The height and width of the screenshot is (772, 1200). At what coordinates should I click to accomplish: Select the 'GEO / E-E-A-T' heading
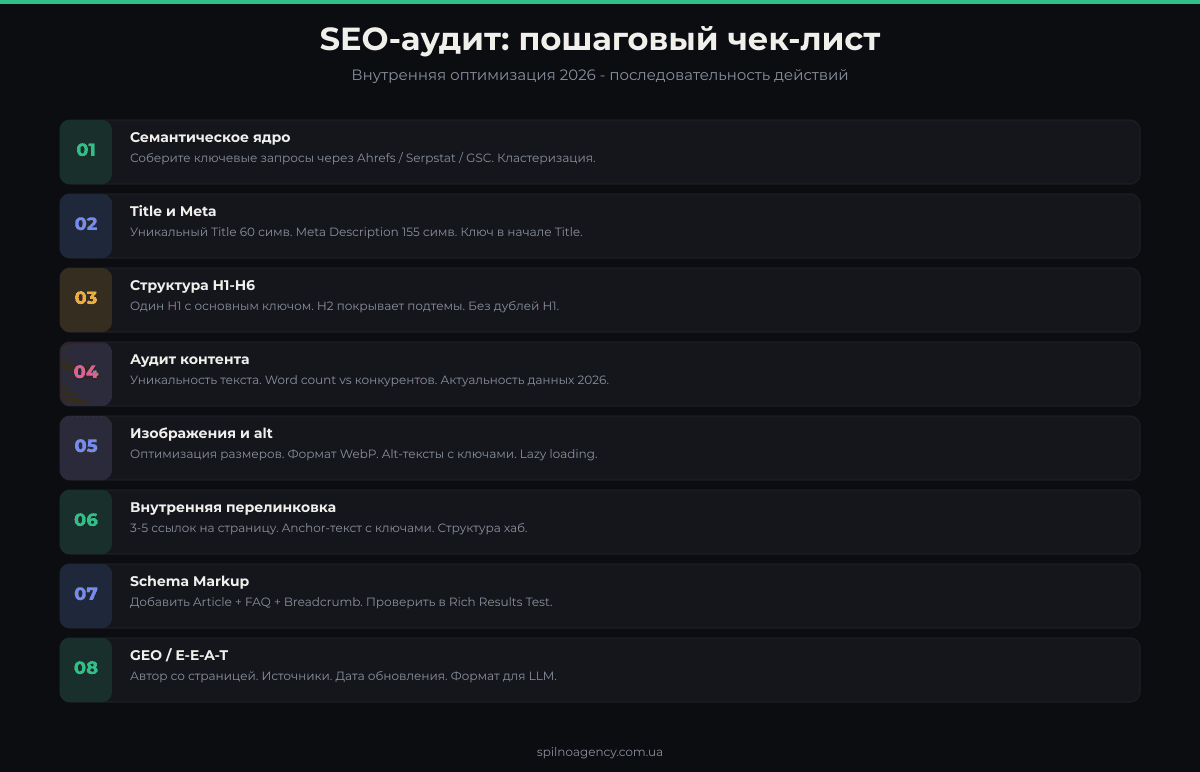tap(179, 655)
